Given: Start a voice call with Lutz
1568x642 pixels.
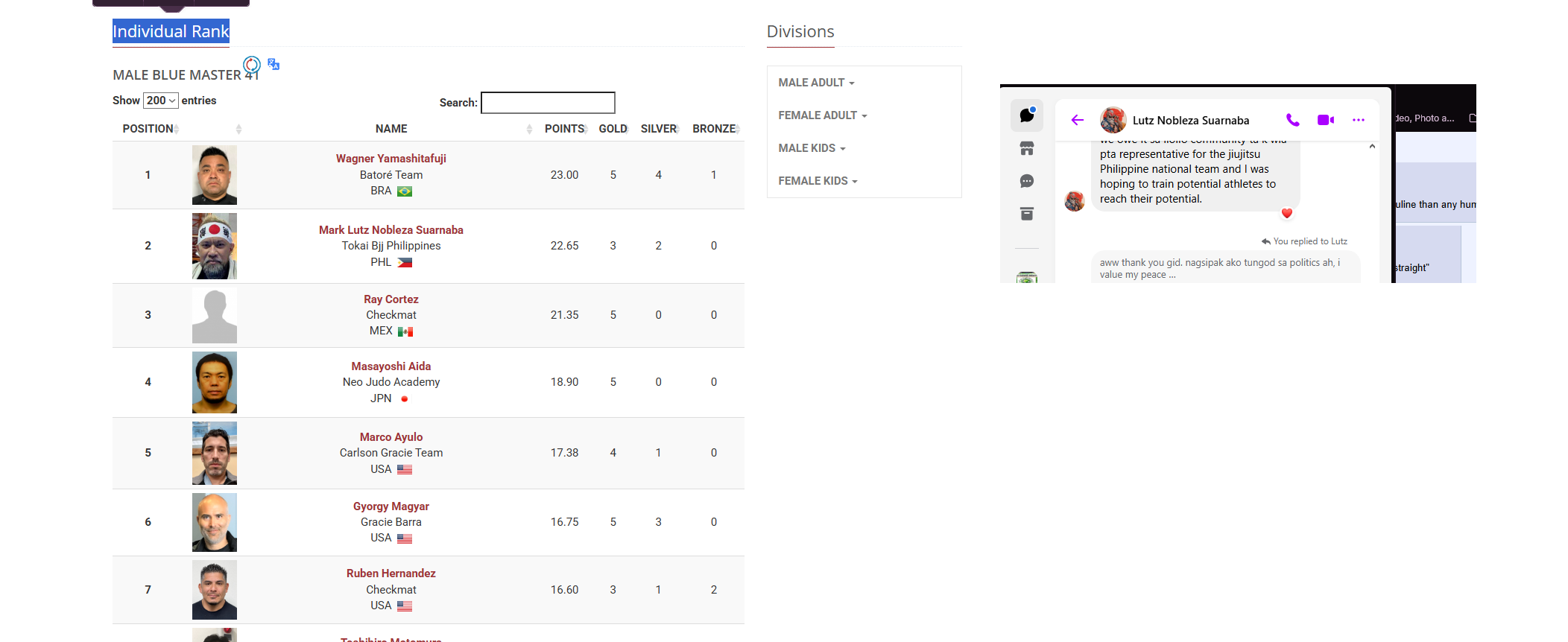Looking at the screenshot, I should 1293,120.
